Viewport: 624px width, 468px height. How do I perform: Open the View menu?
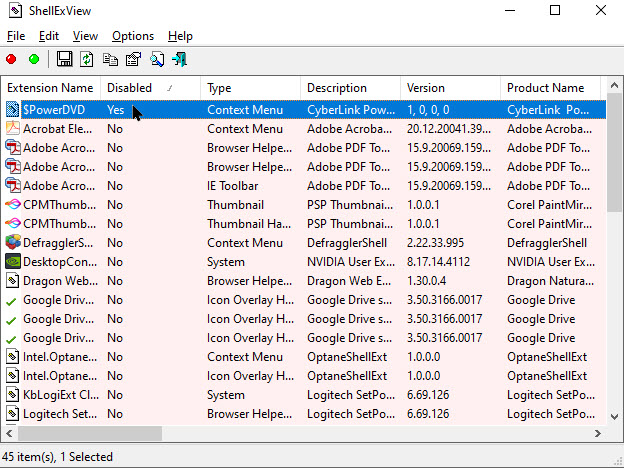coord(85,36)
